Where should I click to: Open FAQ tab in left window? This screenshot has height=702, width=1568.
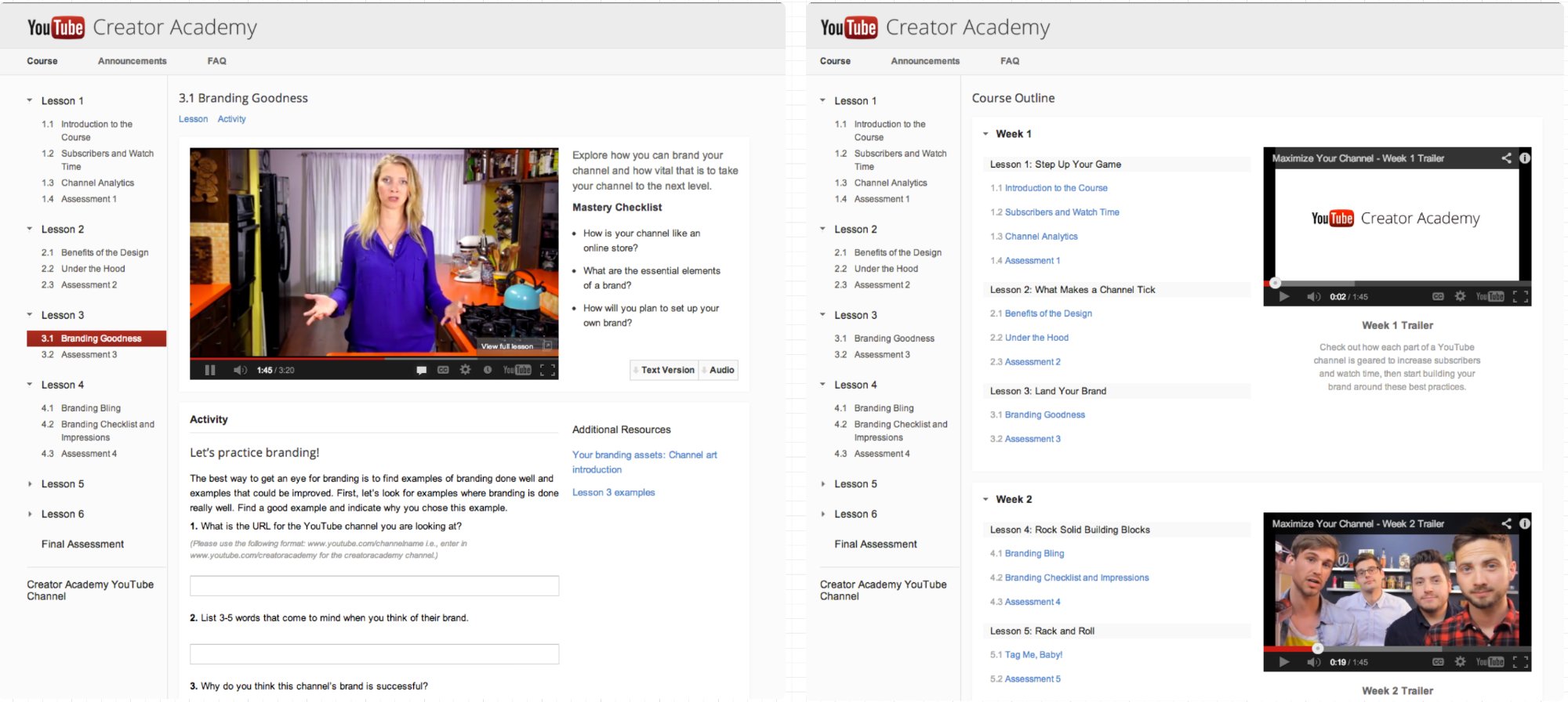217,61
